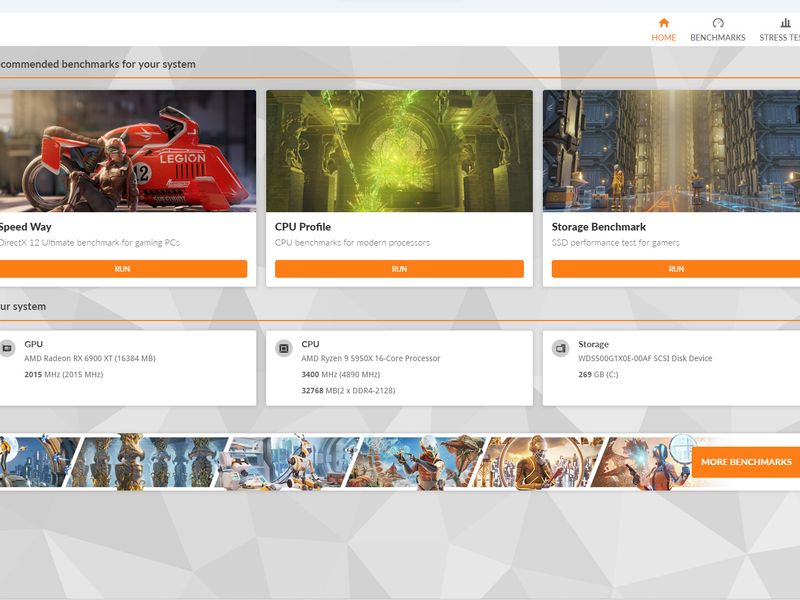Click the Benchmarks gauge icon

[x=718, y=22]
